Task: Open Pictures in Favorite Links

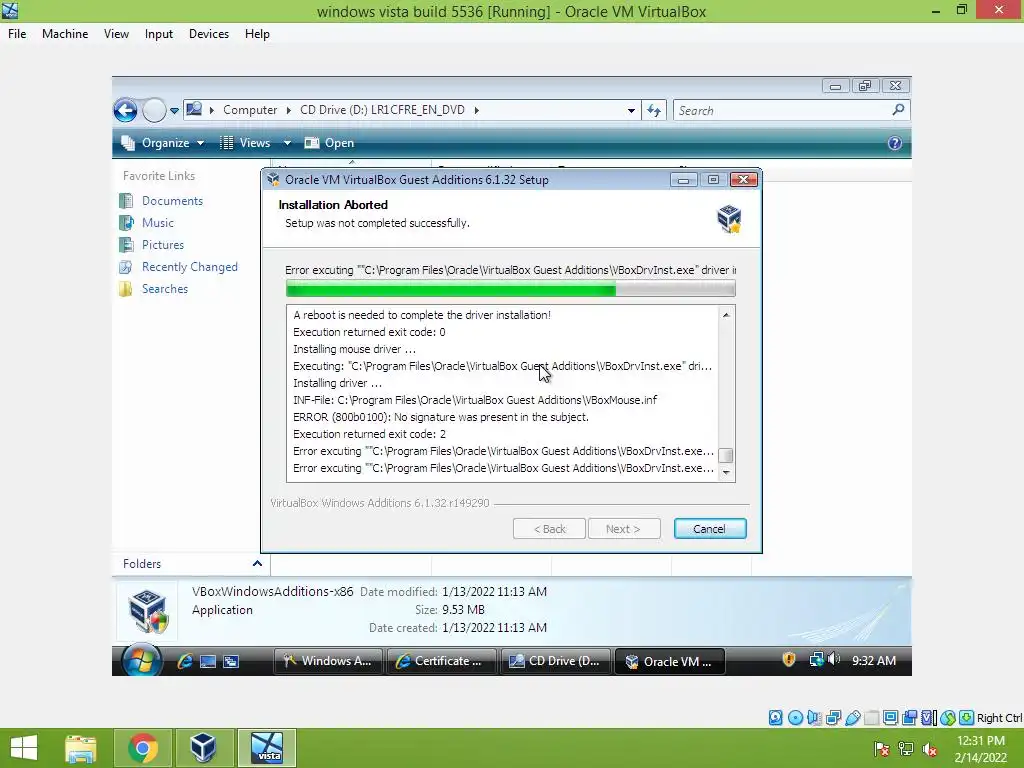Action: (163, 245)
